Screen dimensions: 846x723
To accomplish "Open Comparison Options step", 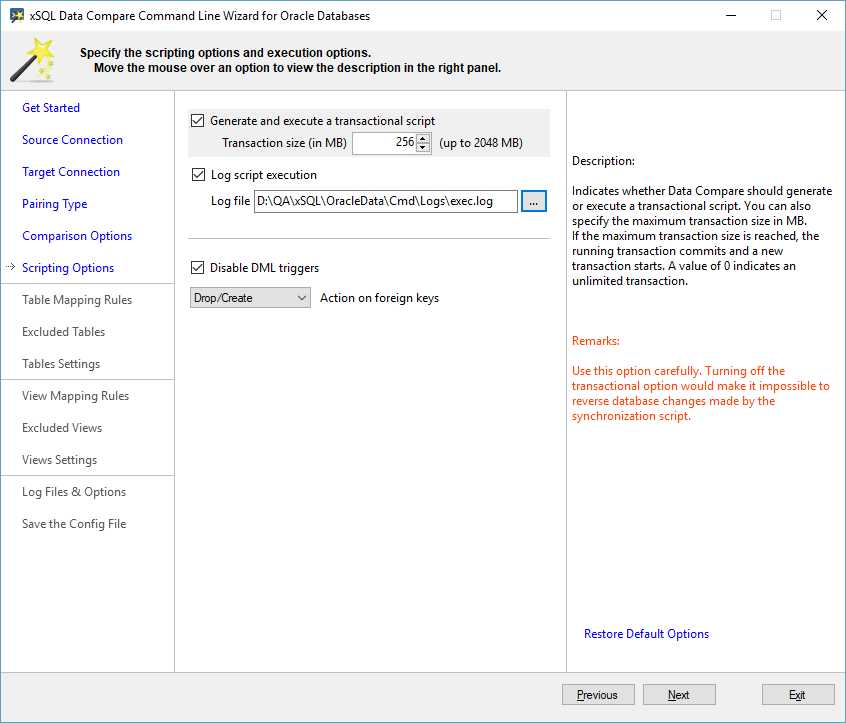I will point(77,236).
